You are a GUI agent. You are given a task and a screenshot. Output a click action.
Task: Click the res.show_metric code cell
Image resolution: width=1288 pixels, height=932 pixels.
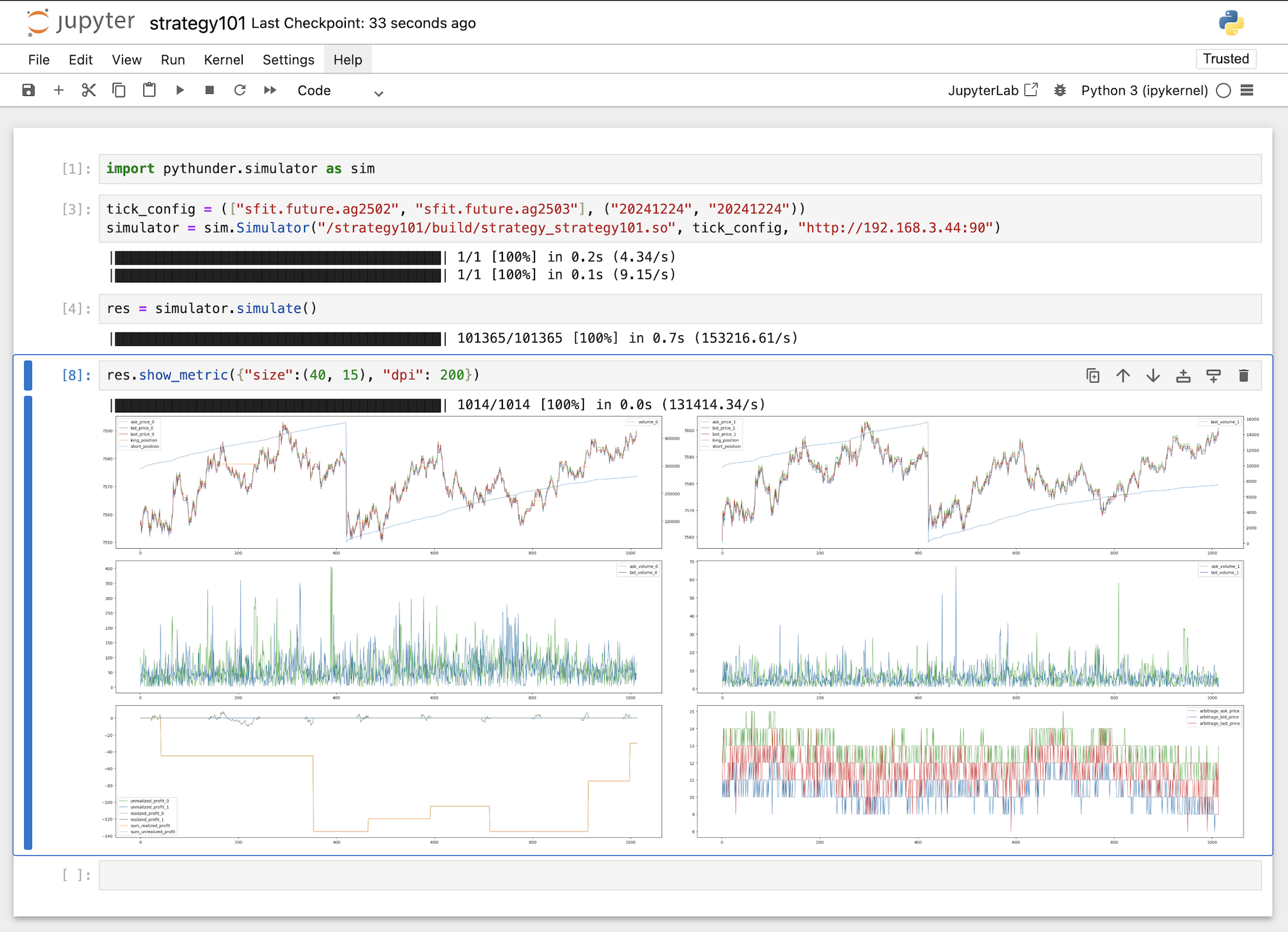[680, 376]
